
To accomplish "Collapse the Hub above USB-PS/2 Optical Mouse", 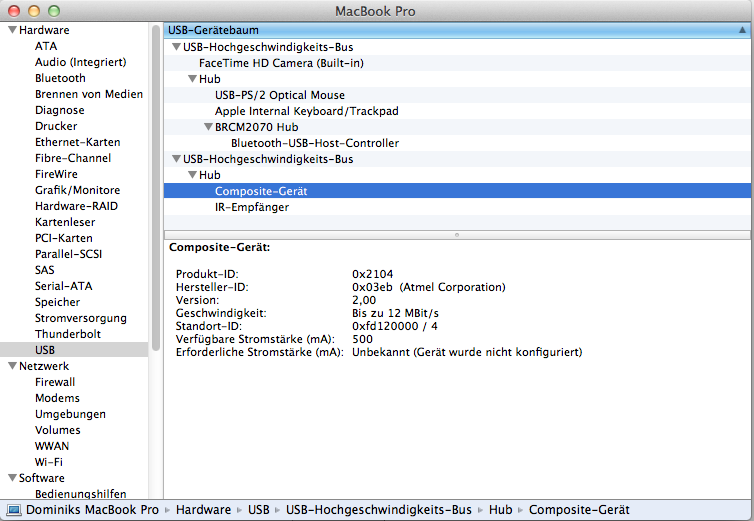I will pos(192,79).
